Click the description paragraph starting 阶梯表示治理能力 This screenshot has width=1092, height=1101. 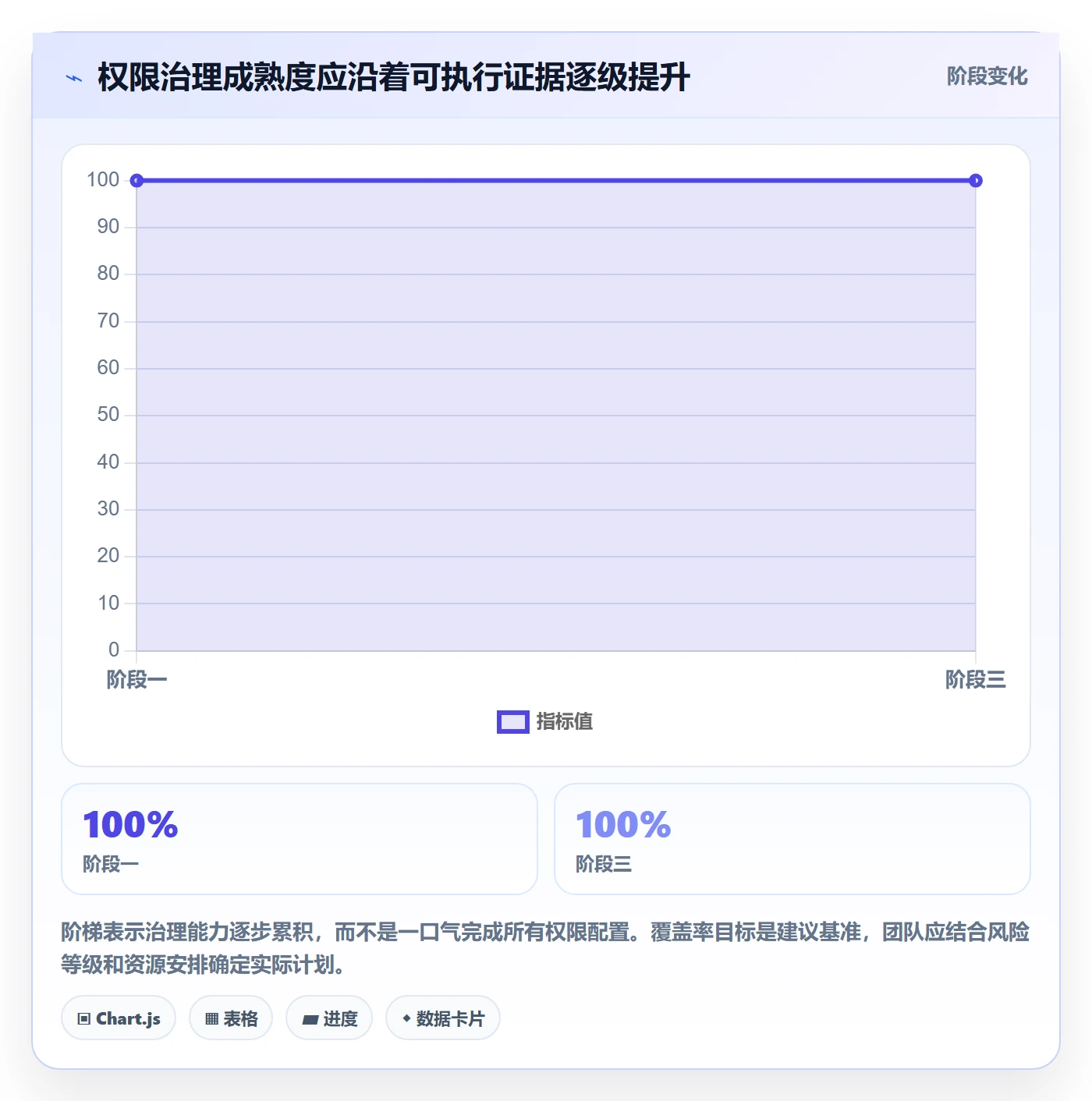[545, 948]
